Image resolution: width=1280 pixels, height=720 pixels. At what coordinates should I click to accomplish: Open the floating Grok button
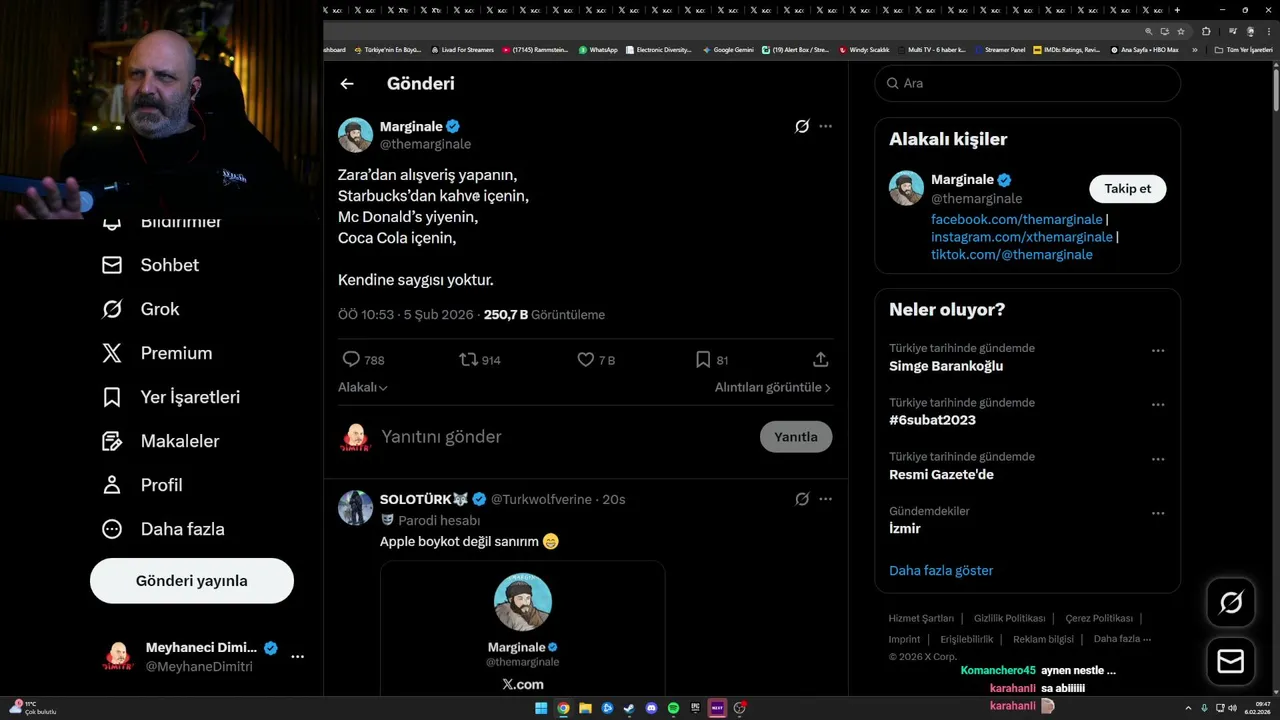[x=1231, y=602]
